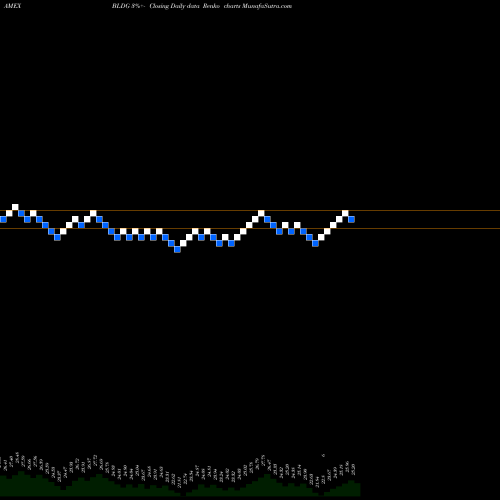The height and width of the screenshot is (500, 500).
Task: Select the last blue brick ending the series
Action: coord(351,219)
